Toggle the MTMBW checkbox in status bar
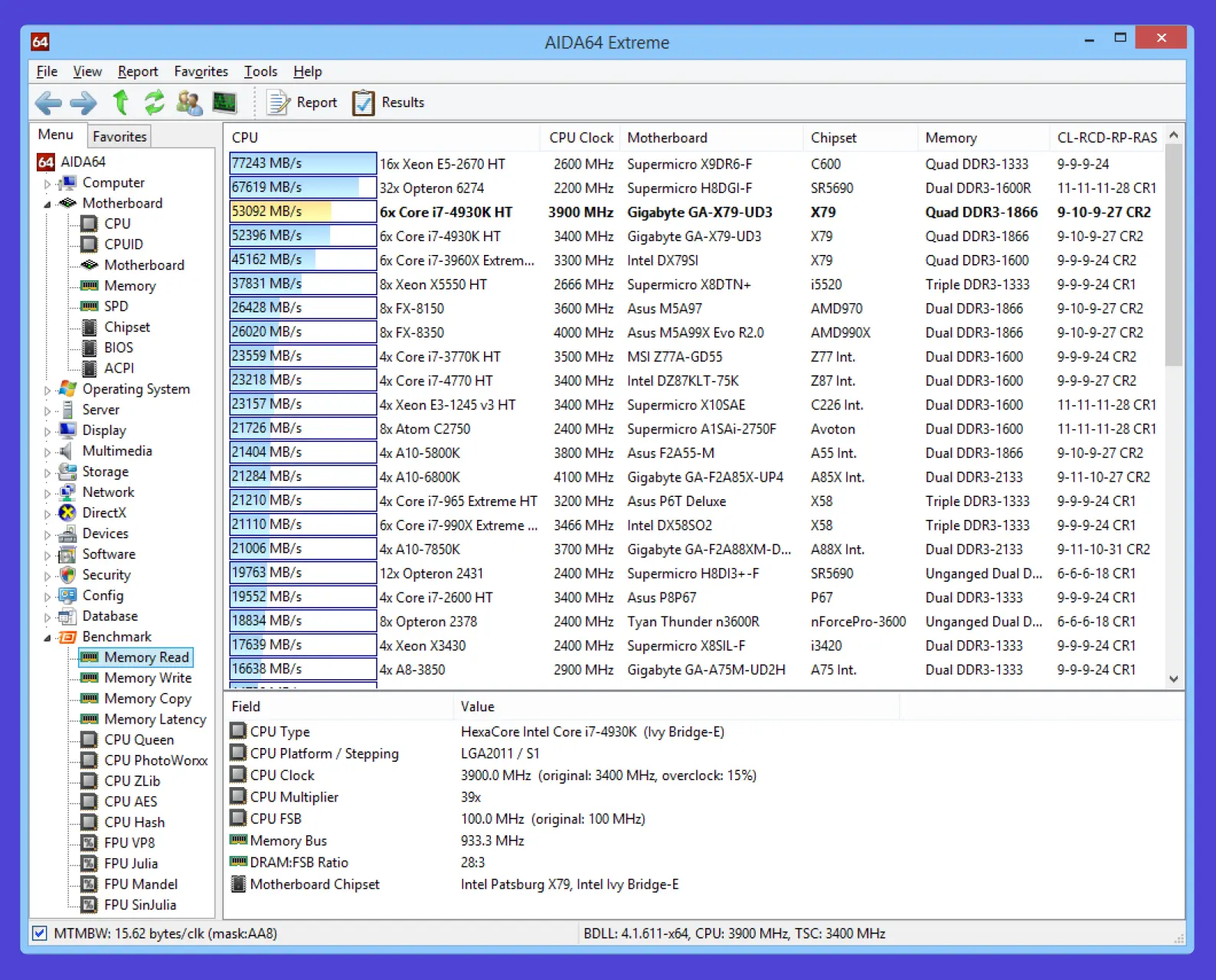Viewport: 1216px width, 980px height. (39, 933)
